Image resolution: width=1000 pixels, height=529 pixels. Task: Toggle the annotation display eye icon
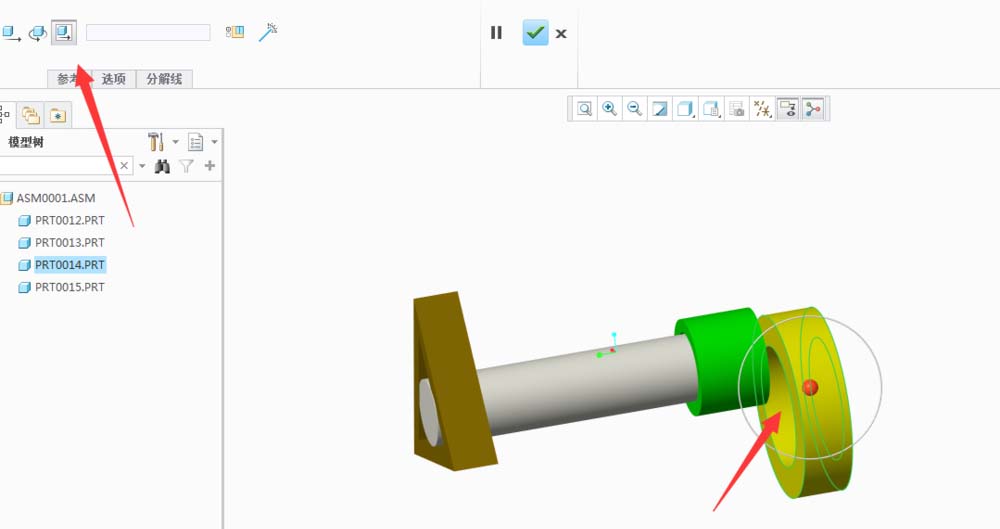click(788, 109)
